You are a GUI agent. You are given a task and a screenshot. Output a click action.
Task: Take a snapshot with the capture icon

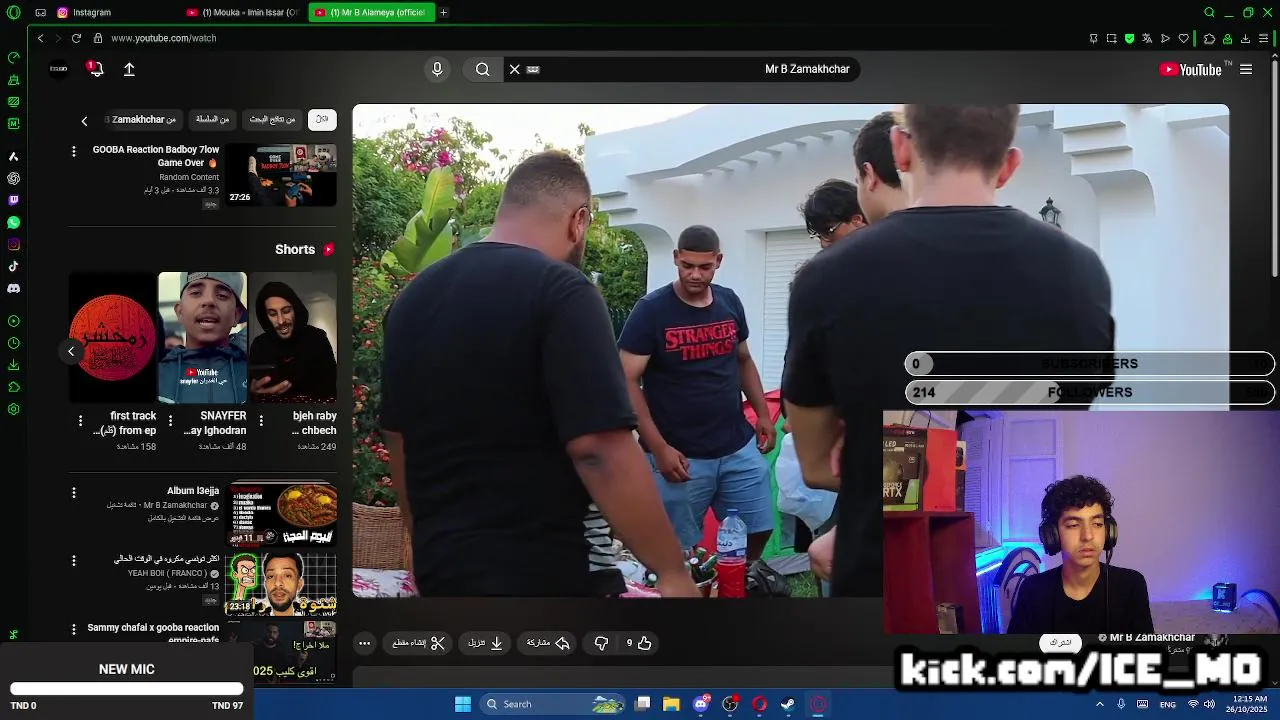tap(1111, 38)
